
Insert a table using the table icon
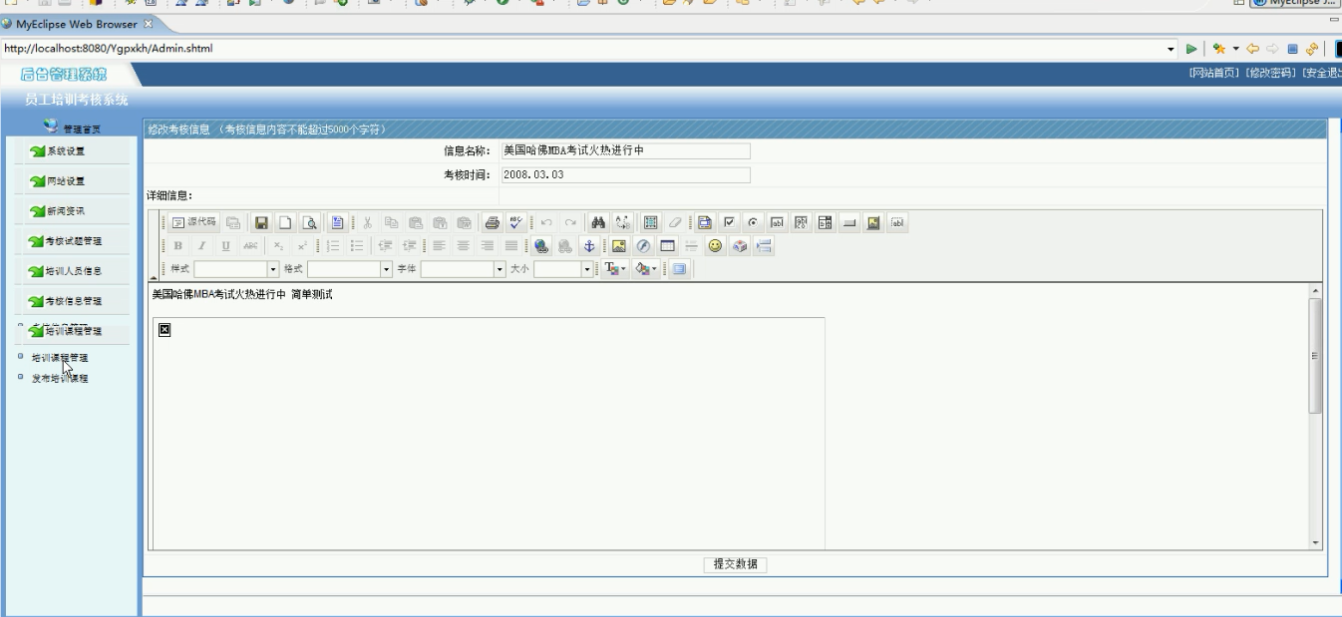coord(667,246)
